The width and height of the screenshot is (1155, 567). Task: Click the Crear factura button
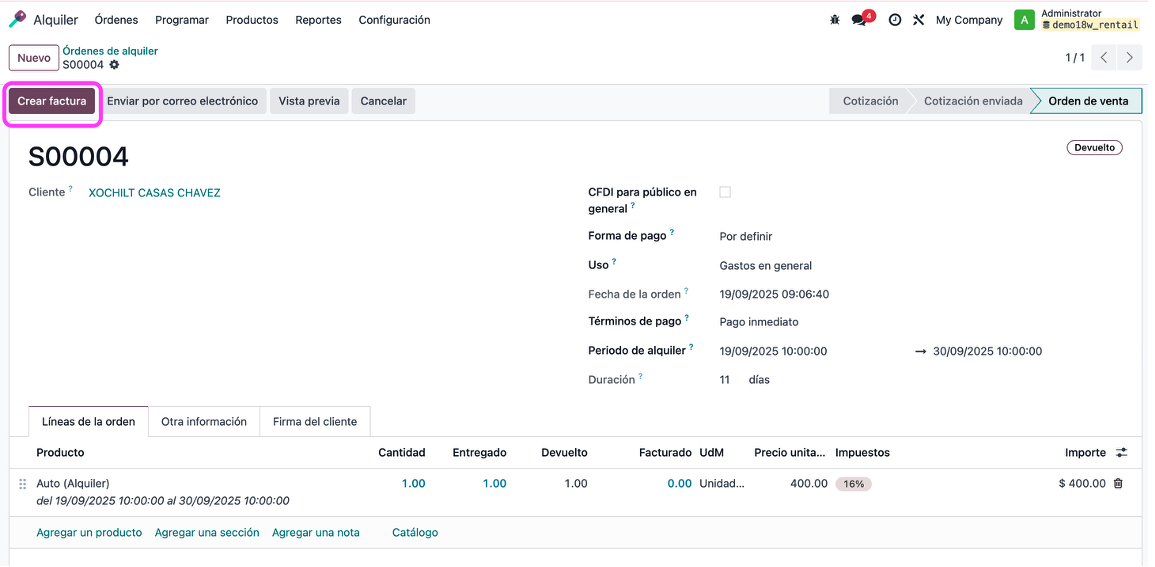tap(52, 101)
